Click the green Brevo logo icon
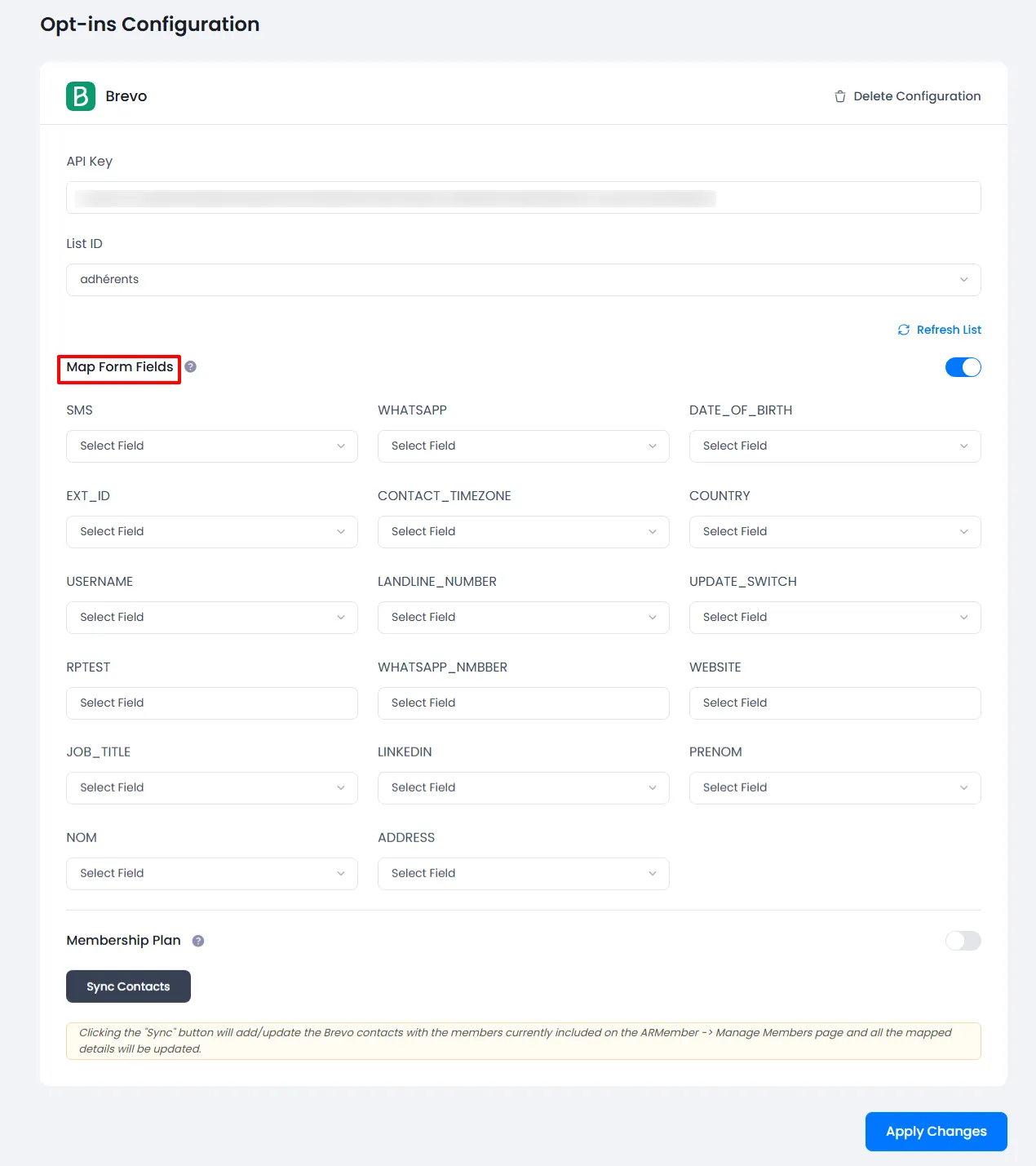Viewport: 1036px width, 1166px height. pos(81,96)
